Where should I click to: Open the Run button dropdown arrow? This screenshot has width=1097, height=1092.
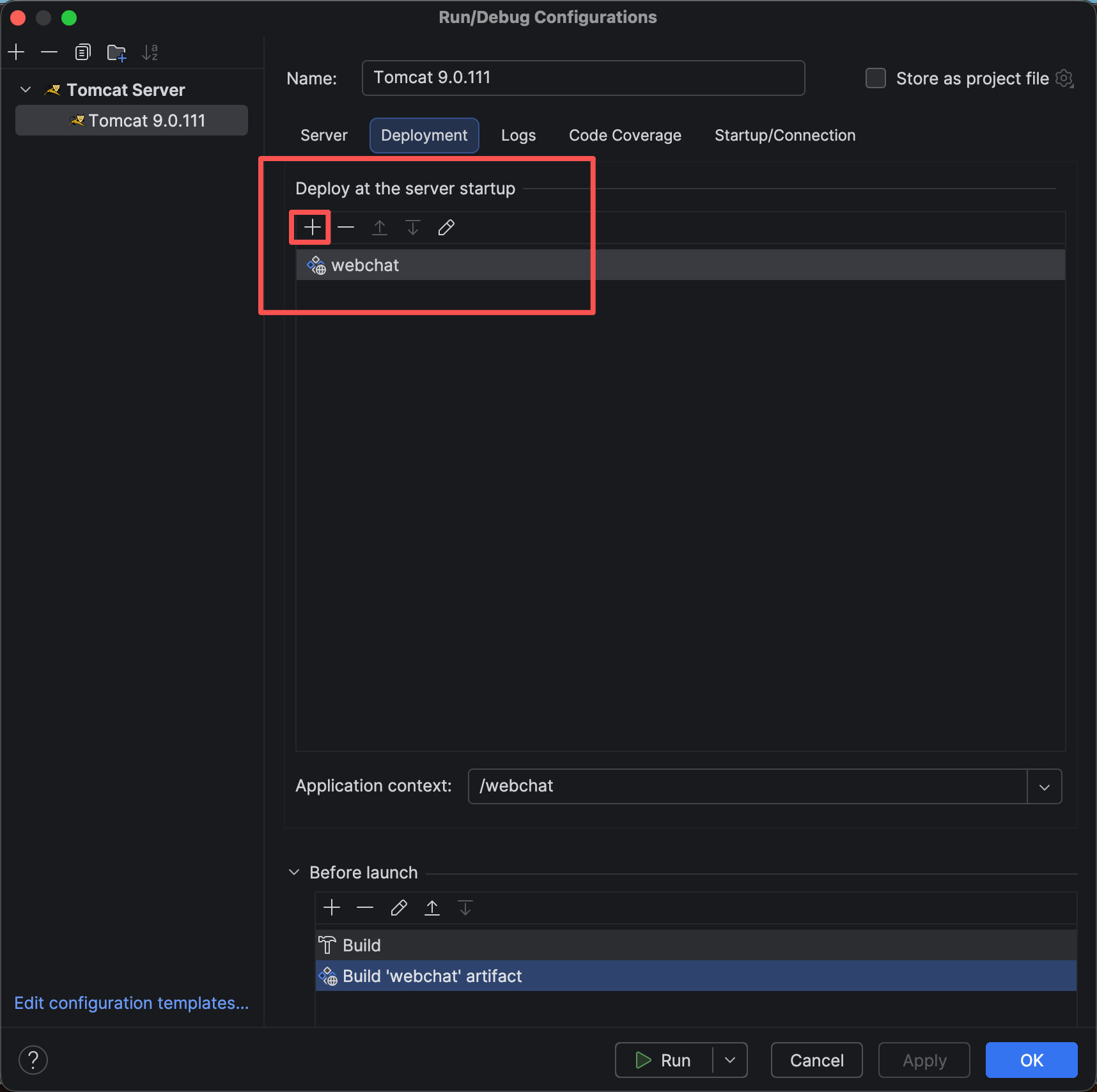click(730, 1060)
